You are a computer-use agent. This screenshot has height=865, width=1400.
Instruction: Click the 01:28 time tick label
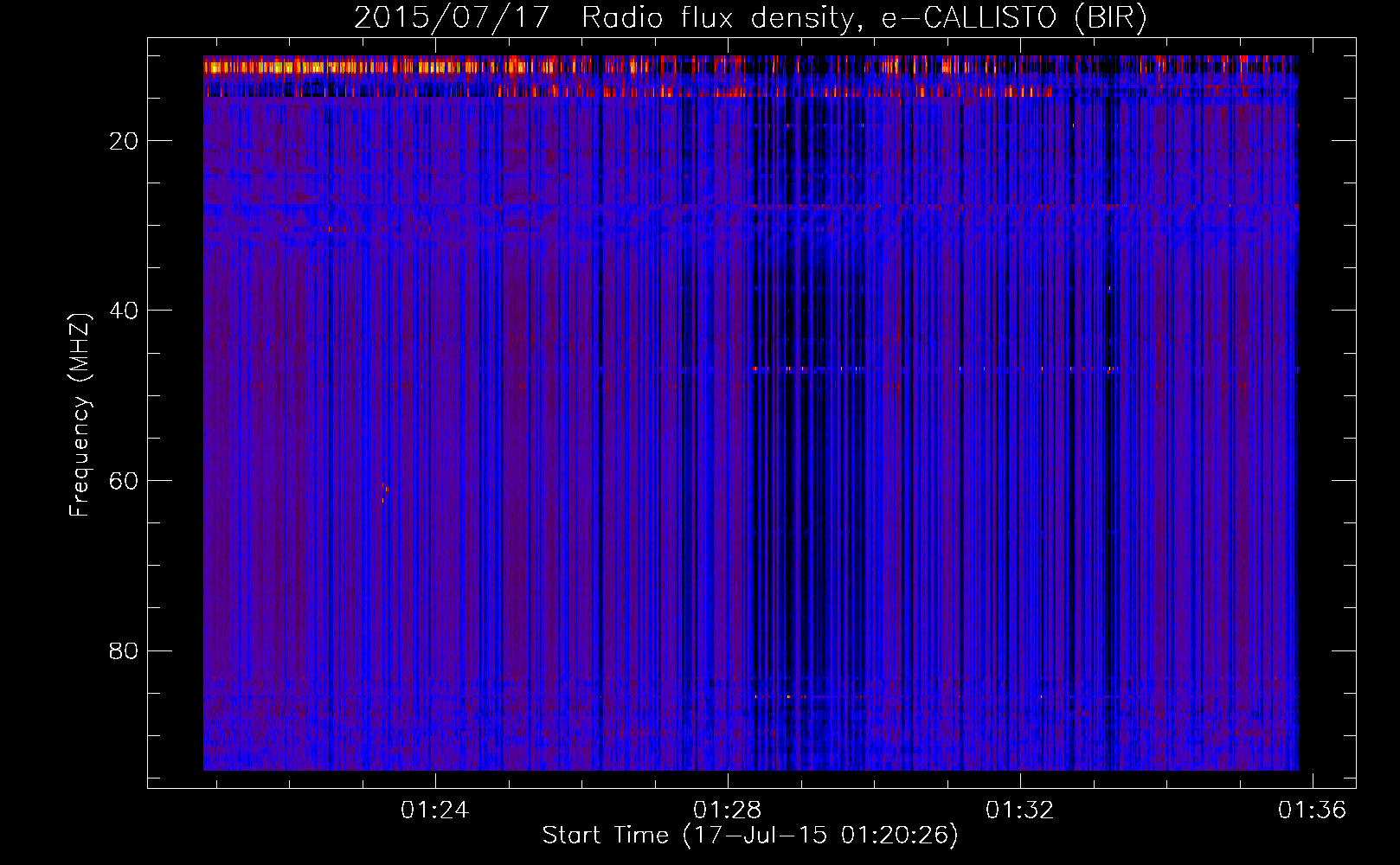click(x=728, y=810)
